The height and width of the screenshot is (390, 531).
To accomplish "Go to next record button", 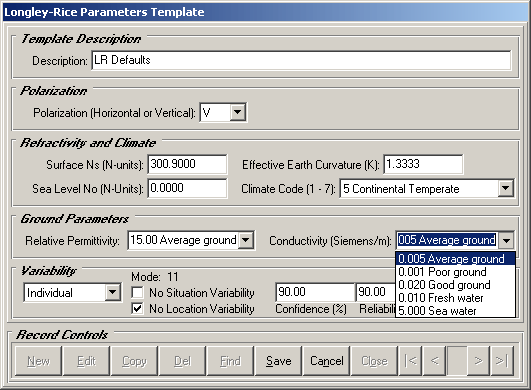I will tap(478, 361).
